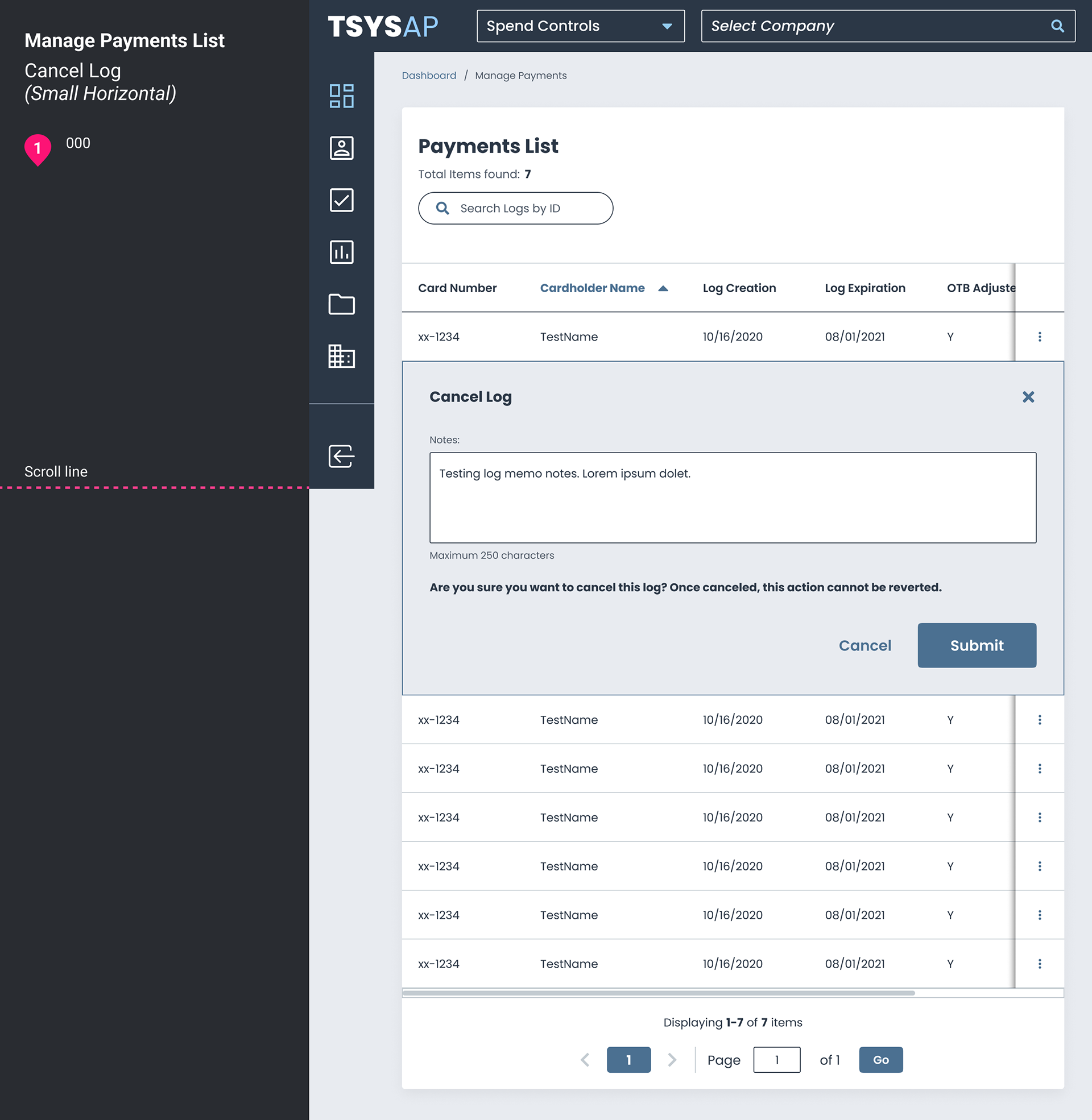Click the magnifier icon in Search Logs field
Image resolution: width=1092 pixels, height=1120 pixels.
[442, 208]
